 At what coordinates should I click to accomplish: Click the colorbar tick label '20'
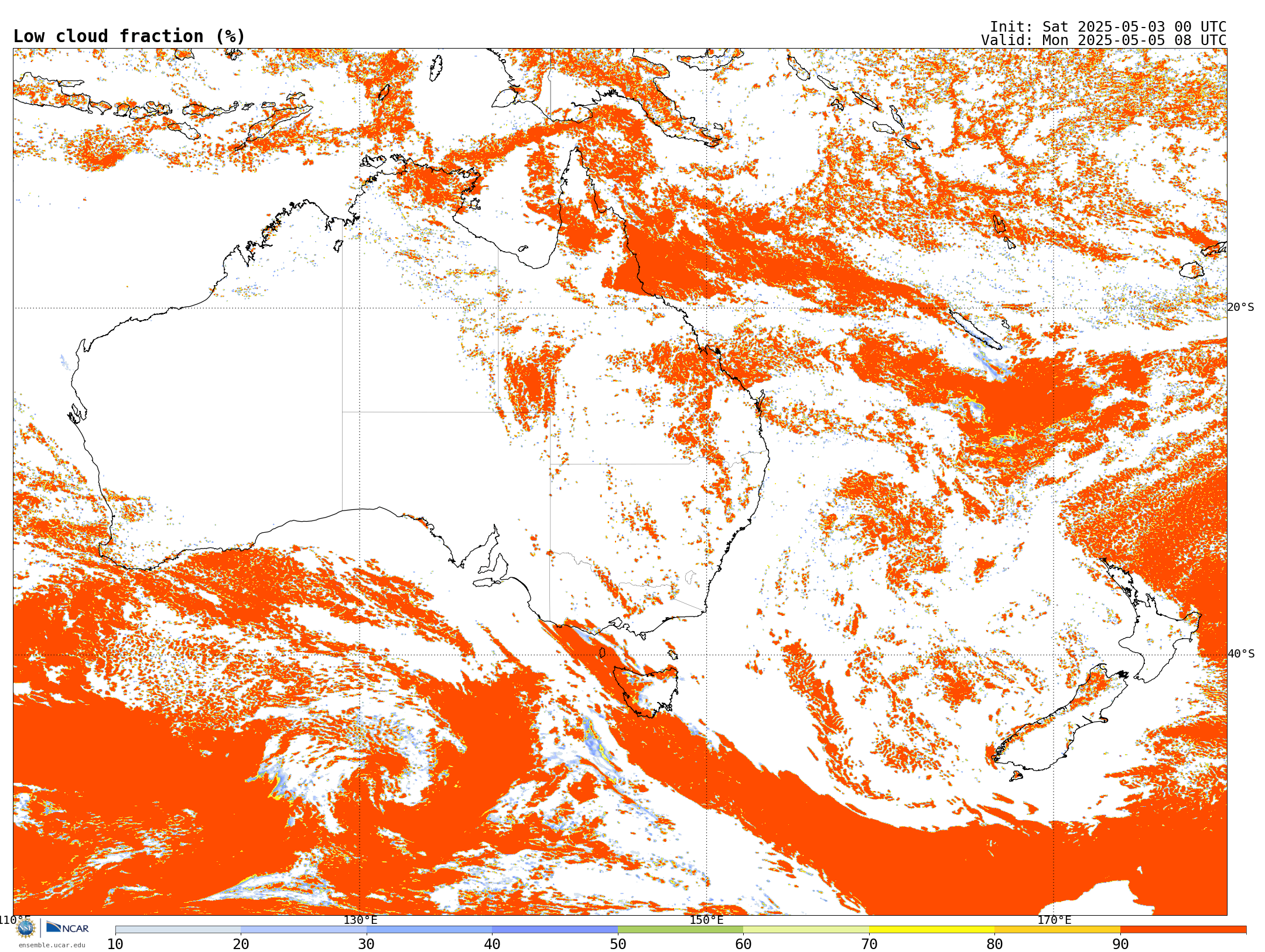(x=241, y=944)
